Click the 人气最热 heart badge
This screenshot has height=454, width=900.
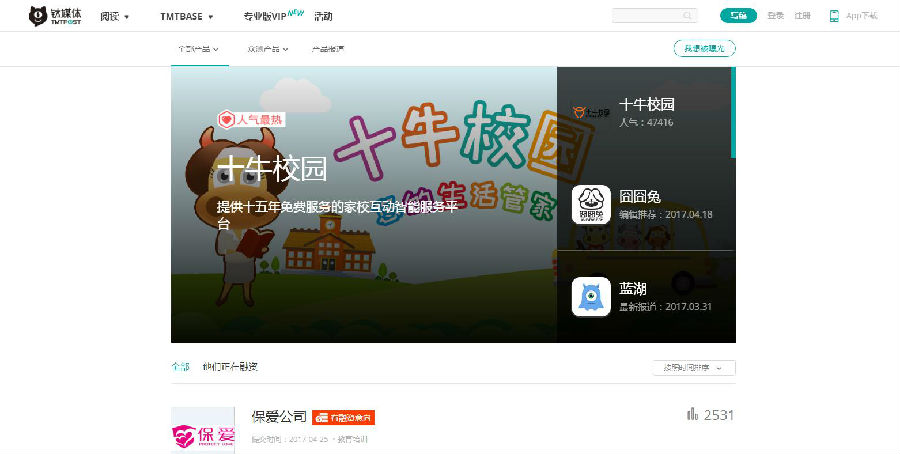click(251, 119)
